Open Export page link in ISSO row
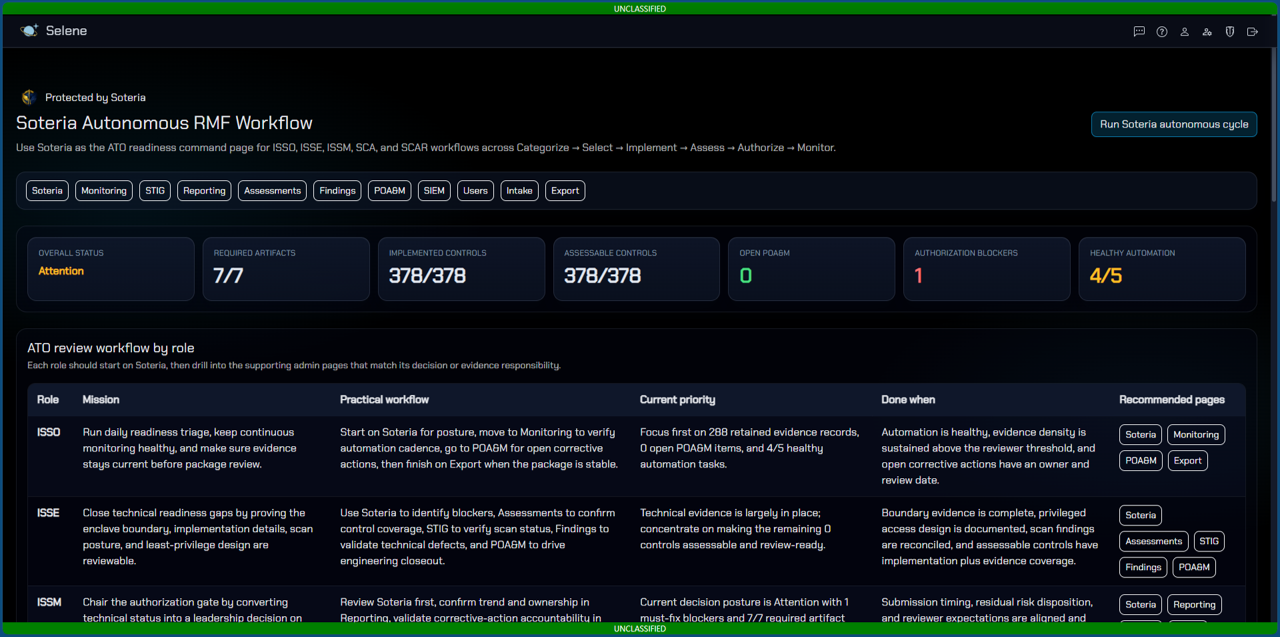 [x=1187, y=461]
